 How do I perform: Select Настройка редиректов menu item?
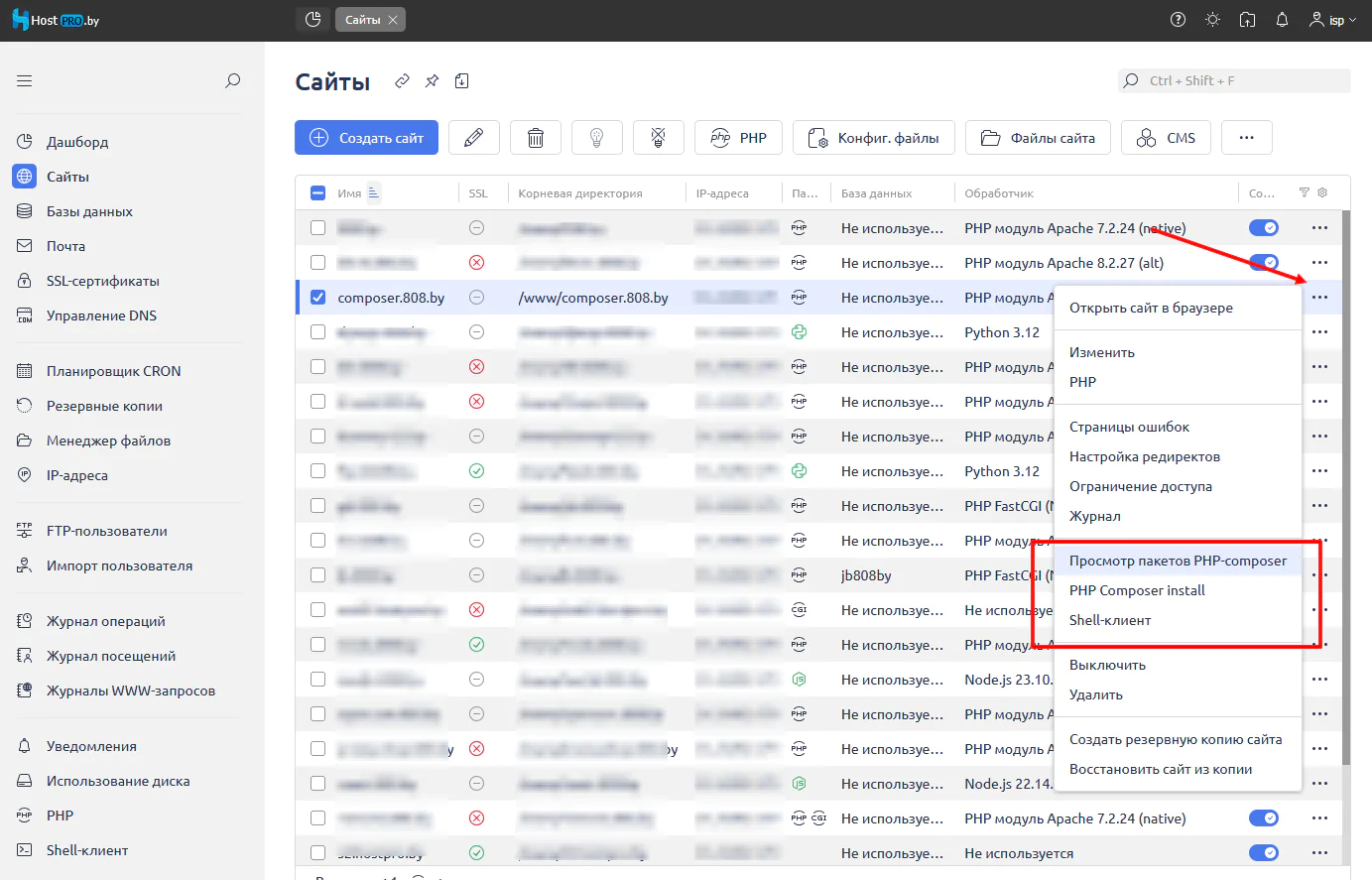tap(1178, 456)
